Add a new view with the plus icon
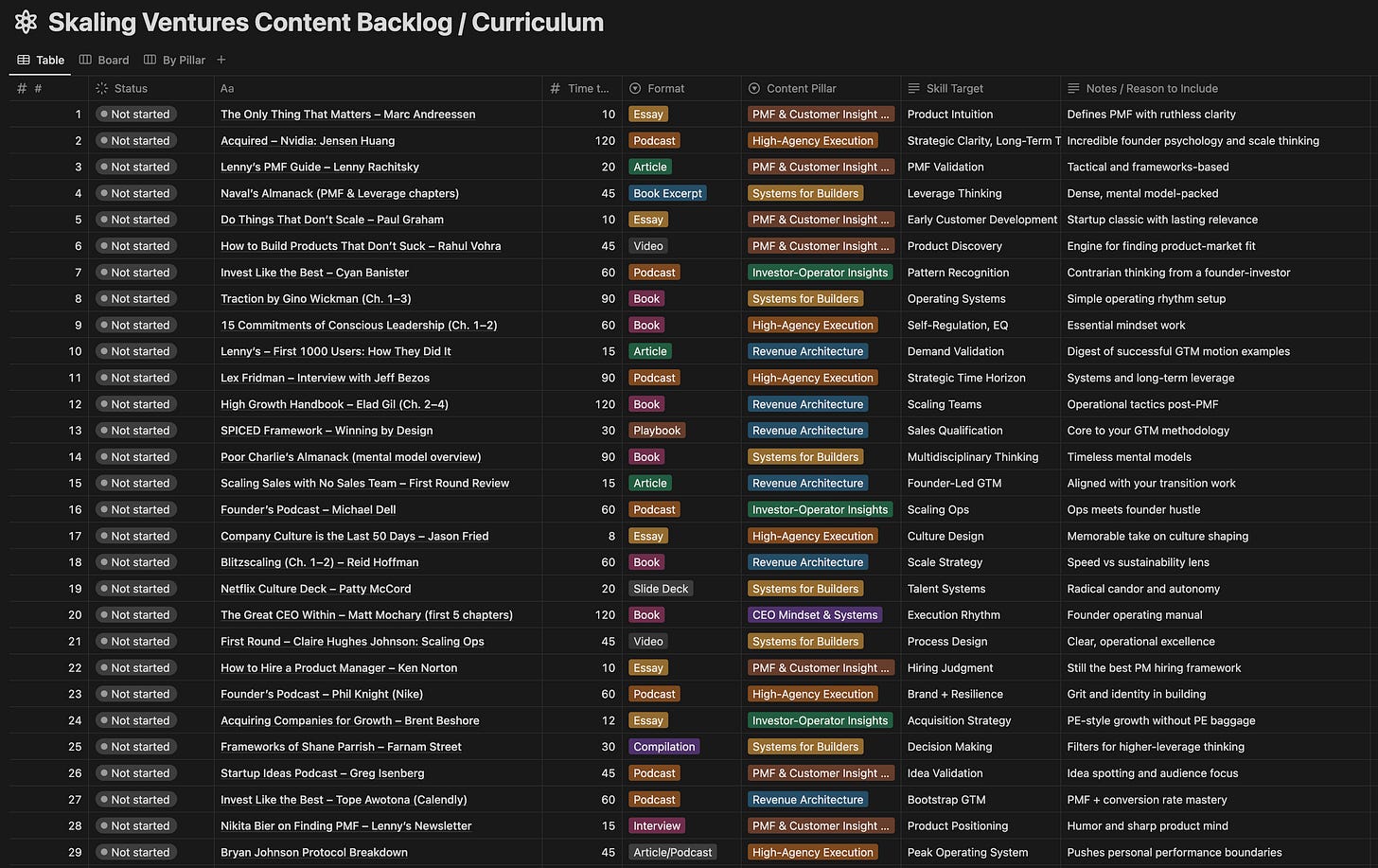This screenshot has width=1378, height=868. coord(221,60)
